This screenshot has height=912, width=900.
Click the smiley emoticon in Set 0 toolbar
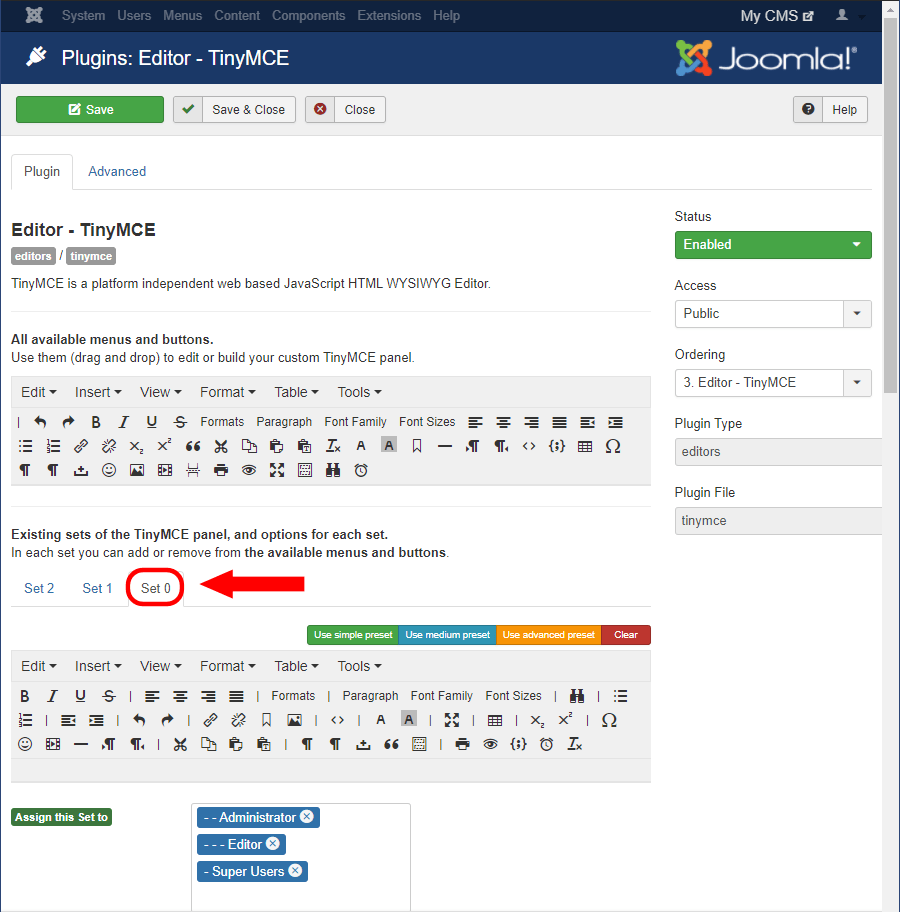[25, 744]
